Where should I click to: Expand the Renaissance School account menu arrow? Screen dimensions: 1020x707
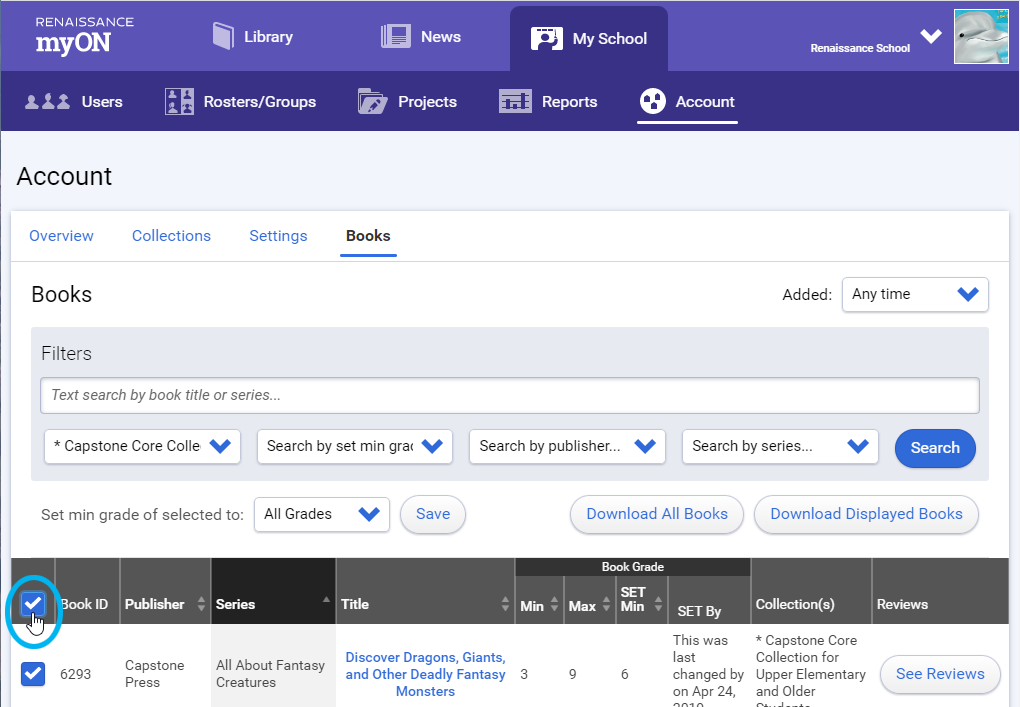pos(931,36)
